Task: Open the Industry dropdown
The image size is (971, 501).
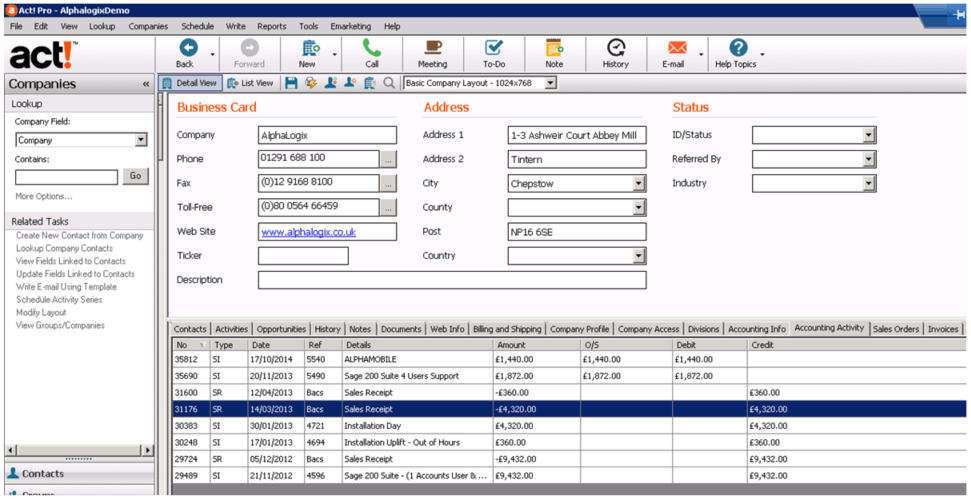Action: point(869,183)
